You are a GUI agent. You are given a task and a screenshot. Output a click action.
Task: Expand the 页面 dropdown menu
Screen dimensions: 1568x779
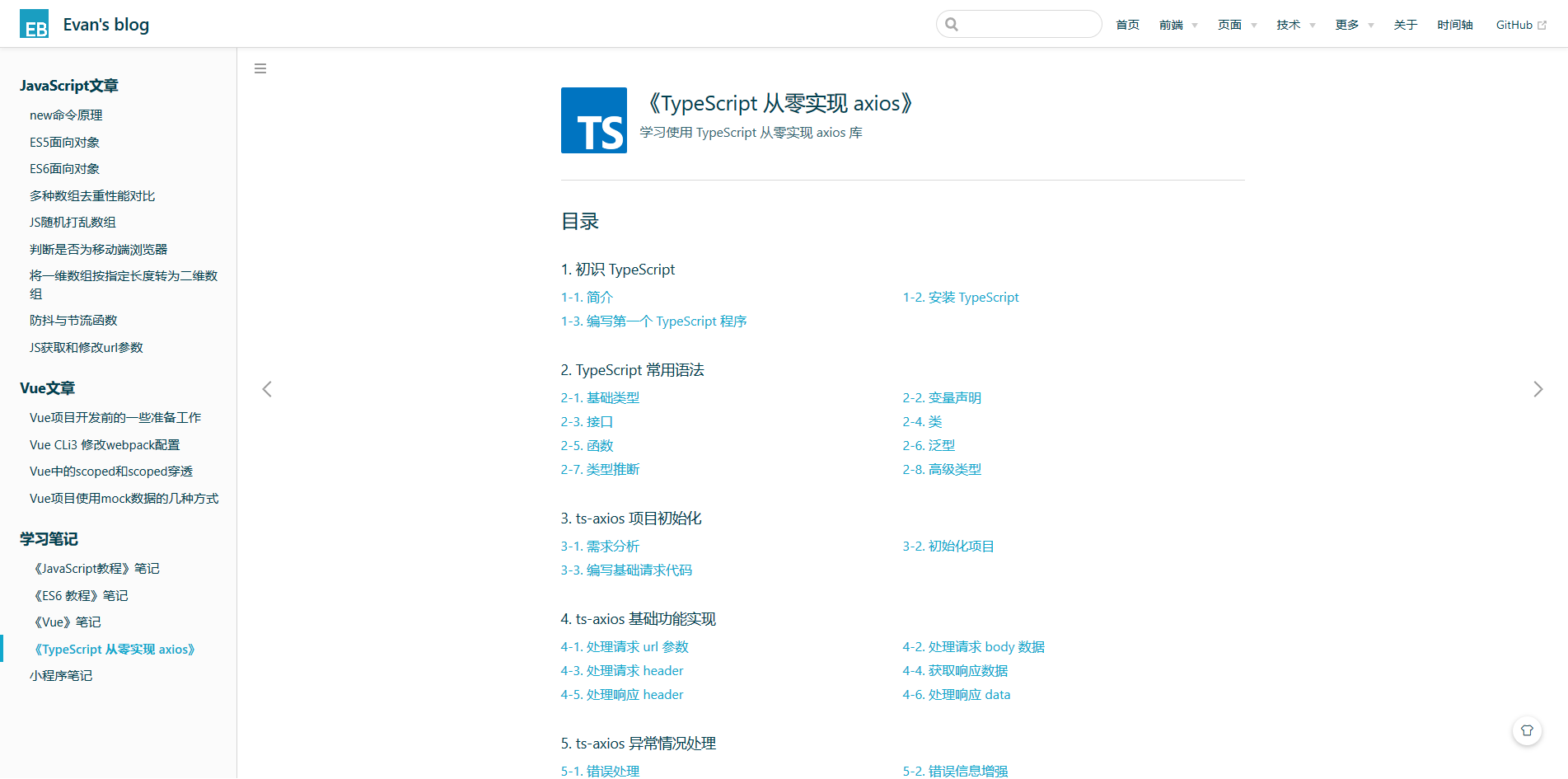(1238, 25)
